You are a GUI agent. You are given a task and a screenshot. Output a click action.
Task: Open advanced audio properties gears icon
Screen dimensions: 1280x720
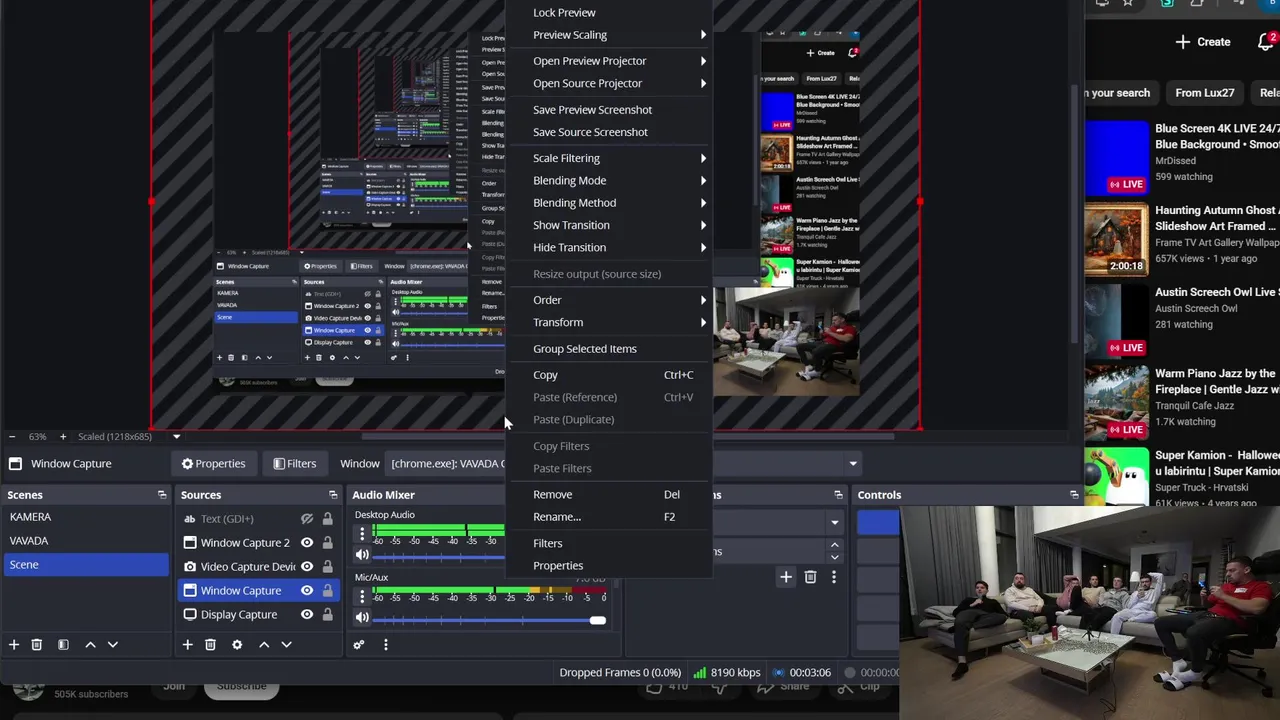359,645
